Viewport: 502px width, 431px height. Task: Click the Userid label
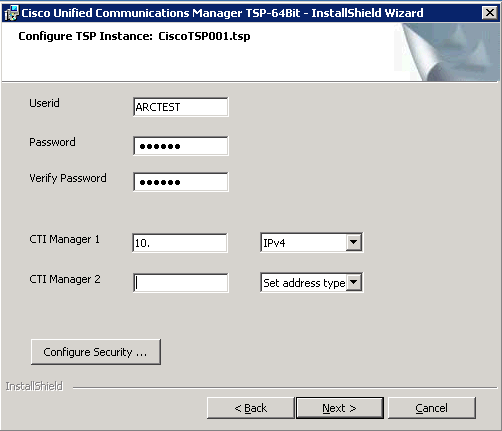44,103
